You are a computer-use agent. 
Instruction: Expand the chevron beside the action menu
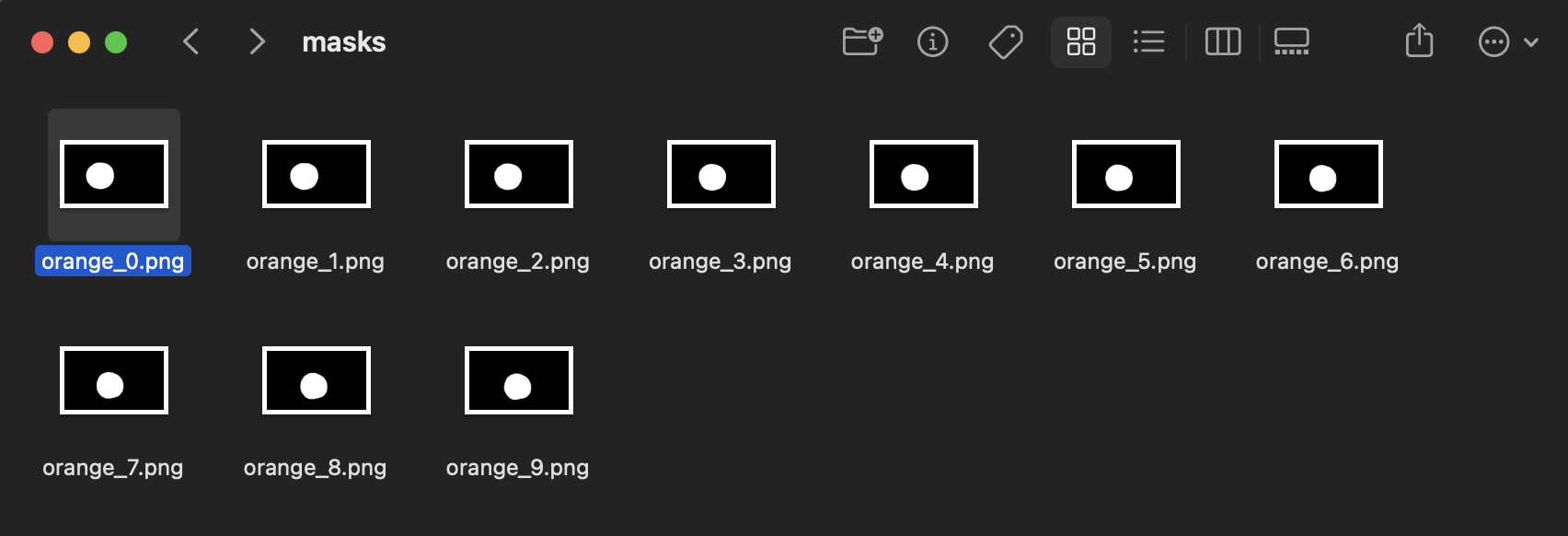click(x=1531, y=42)
